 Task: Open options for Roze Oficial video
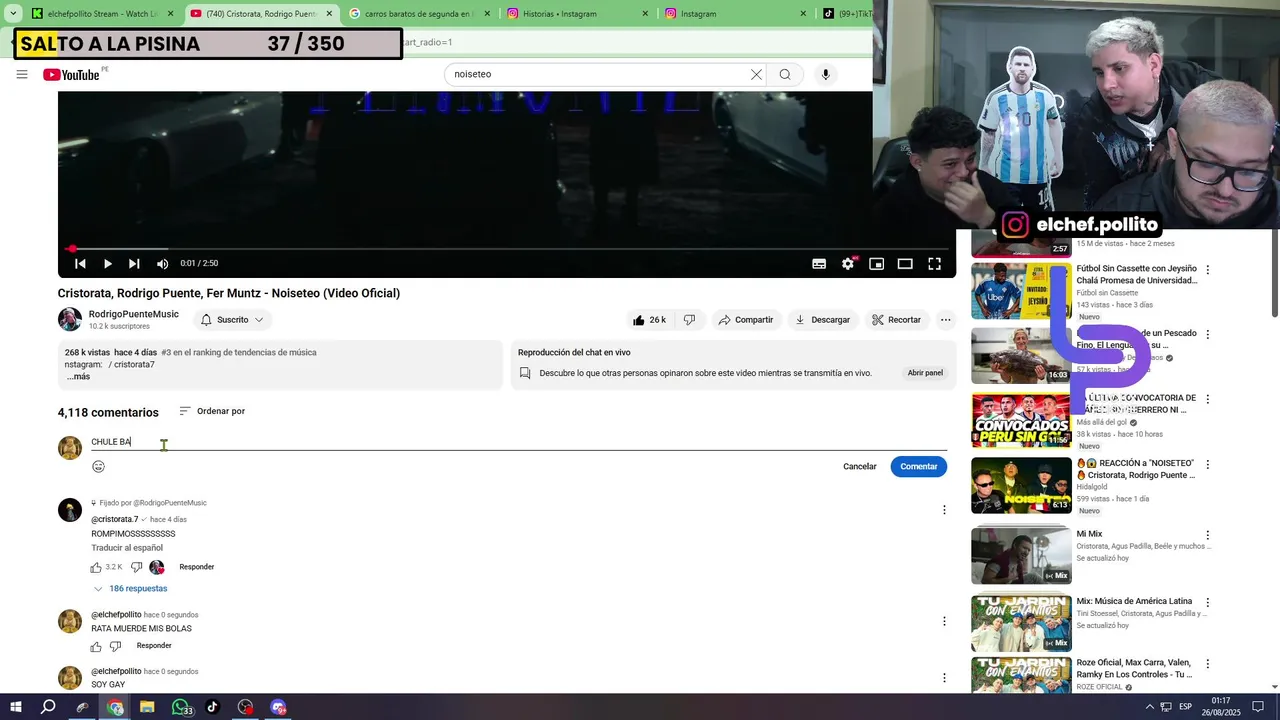pos(1207,664)
